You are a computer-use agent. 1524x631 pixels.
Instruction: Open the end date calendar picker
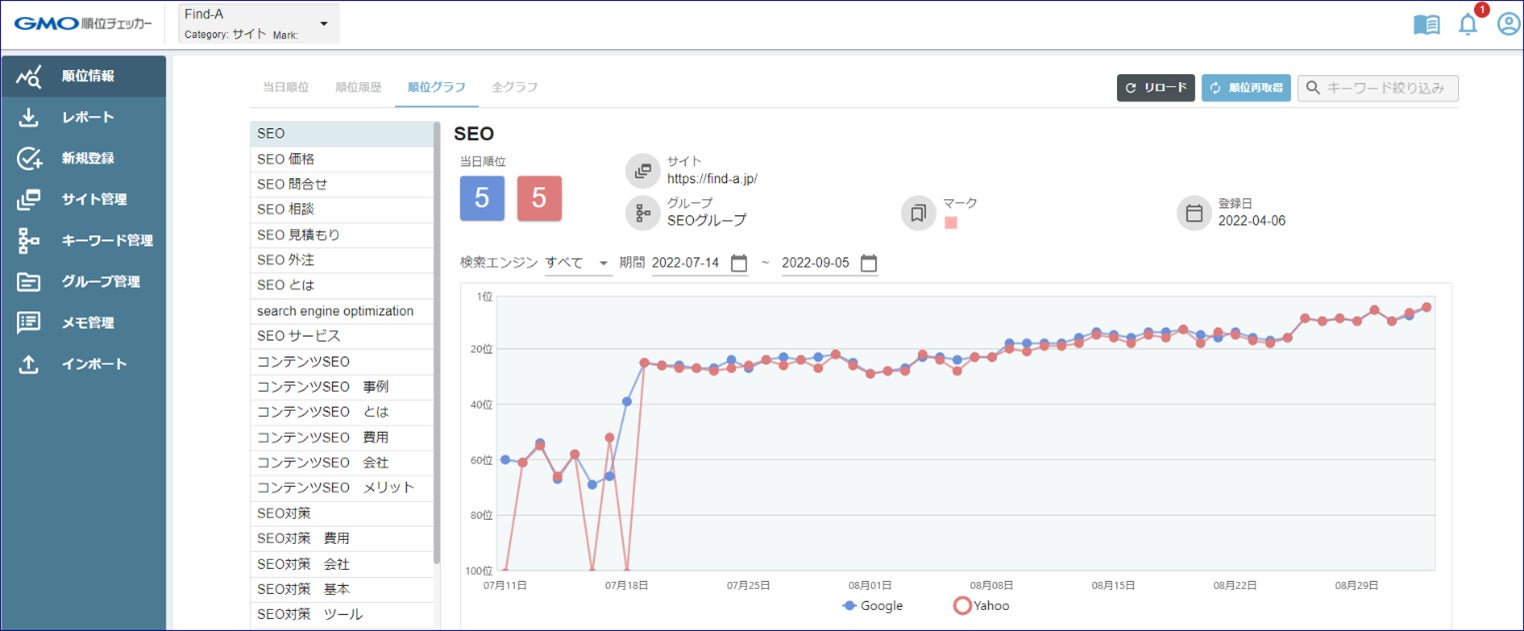point(869,263)
